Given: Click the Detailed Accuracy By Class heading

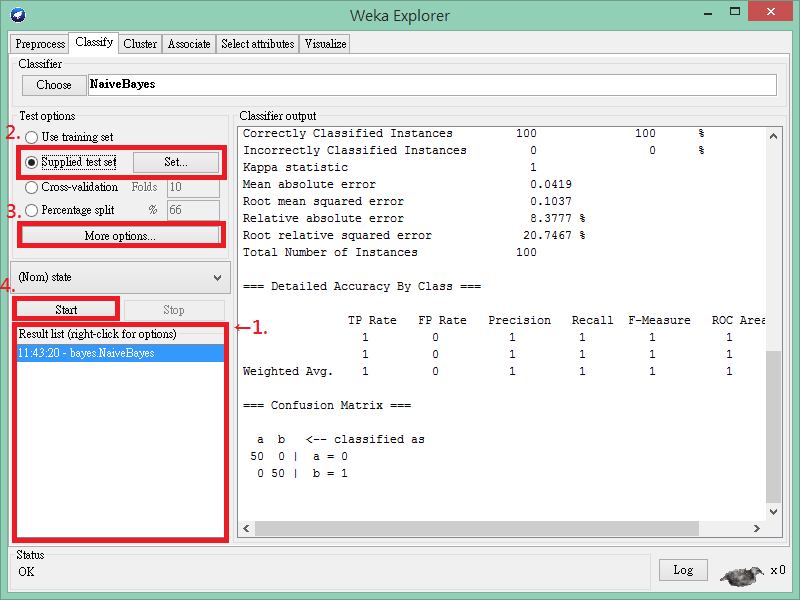Looking at the screenshot, I should coord(362,287).
